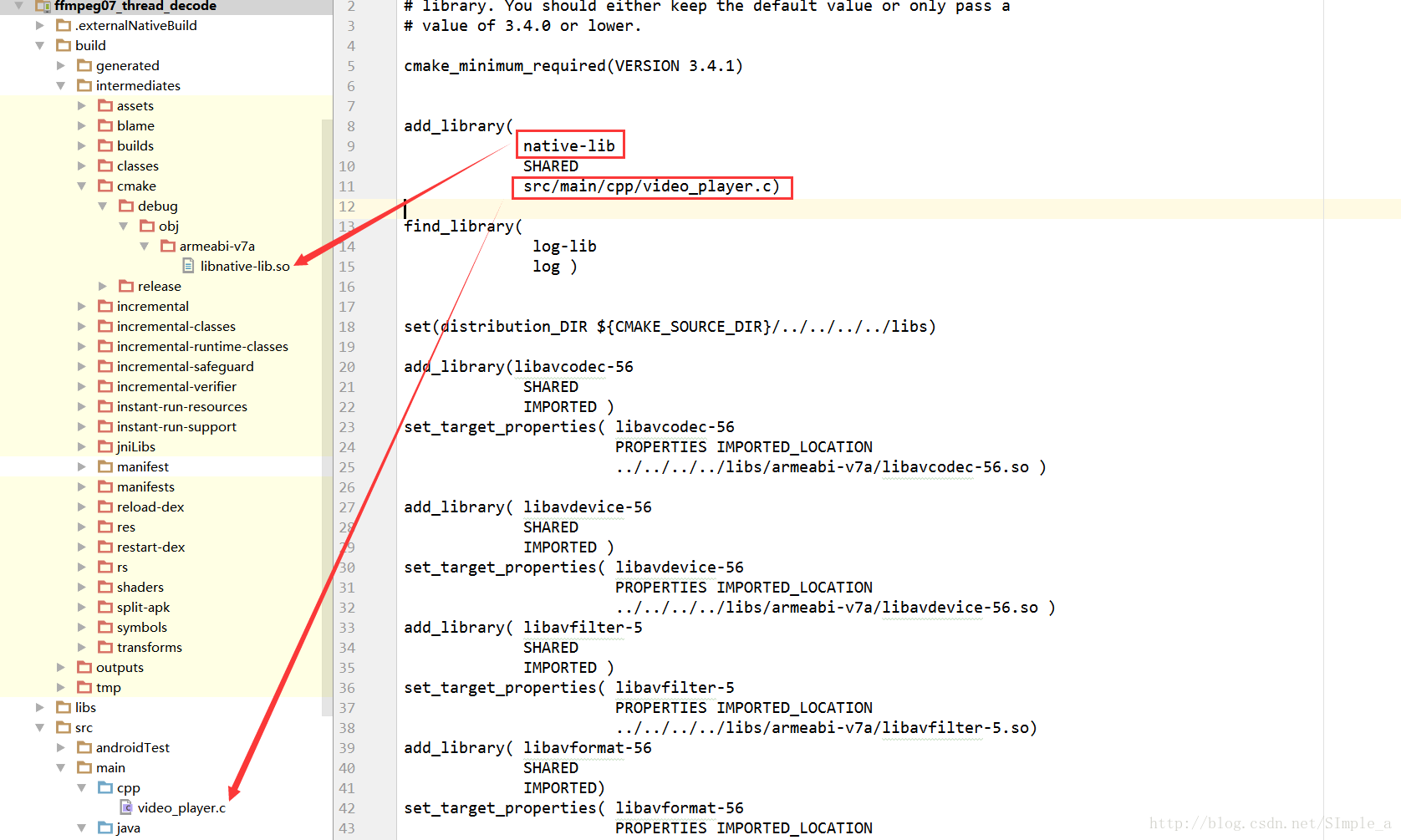The width and height of the screenshot is (1401, 840).
Task: Click the libs folder icon
Action: [64, 707]
